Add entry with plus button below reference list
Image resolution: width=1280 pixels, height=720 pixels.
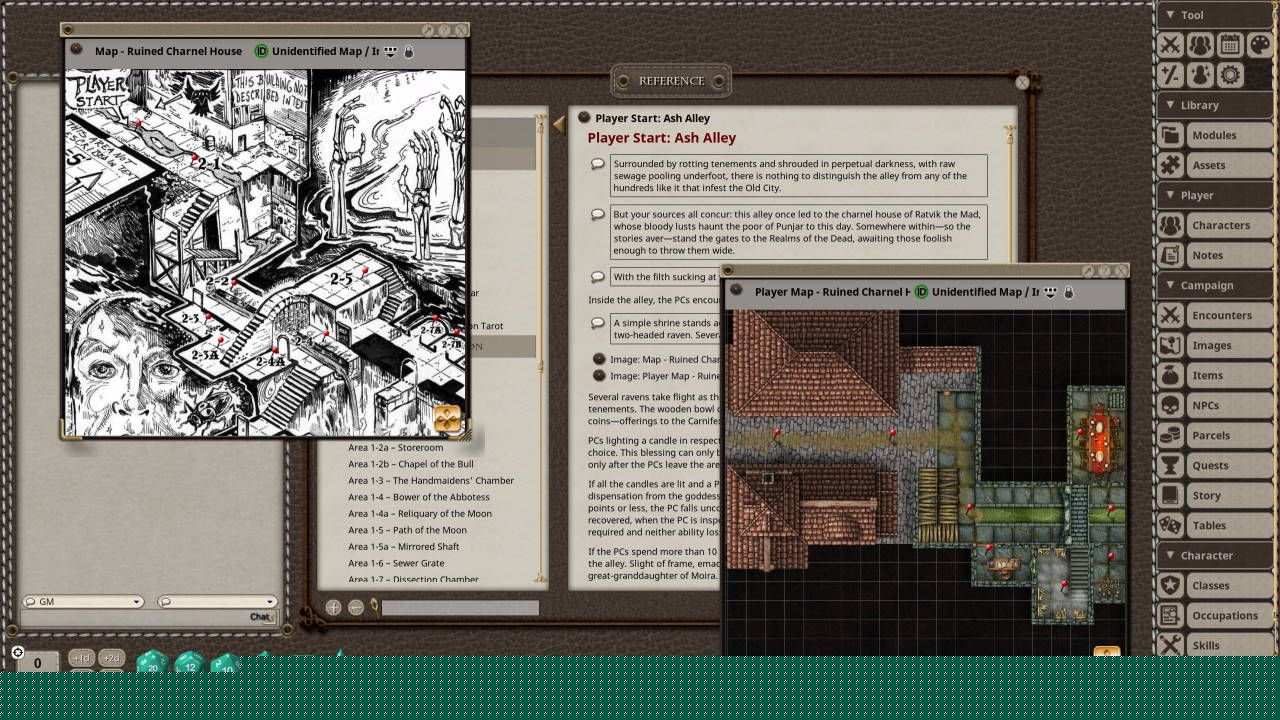[334, 607]
